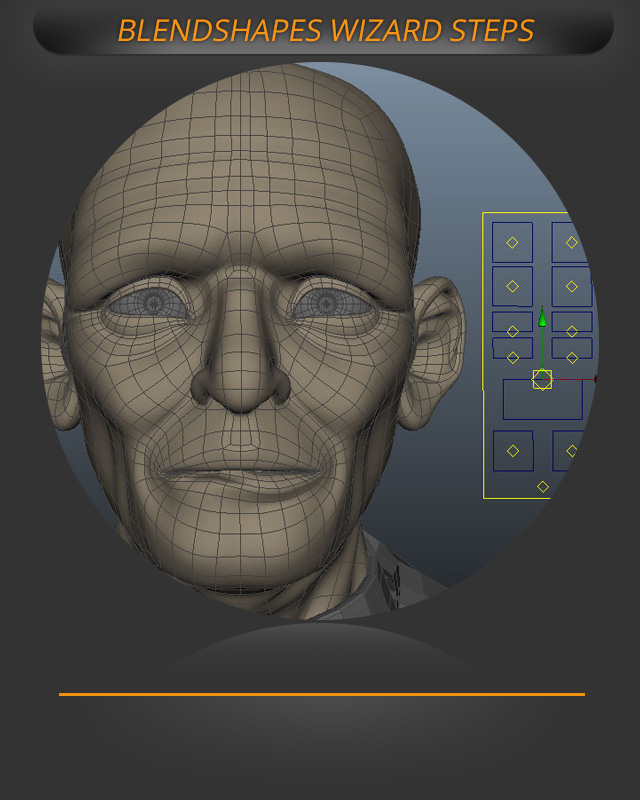Click the yellow center move manipulator handle
This screenshot has width=640, height=800.
click(542, 380)
